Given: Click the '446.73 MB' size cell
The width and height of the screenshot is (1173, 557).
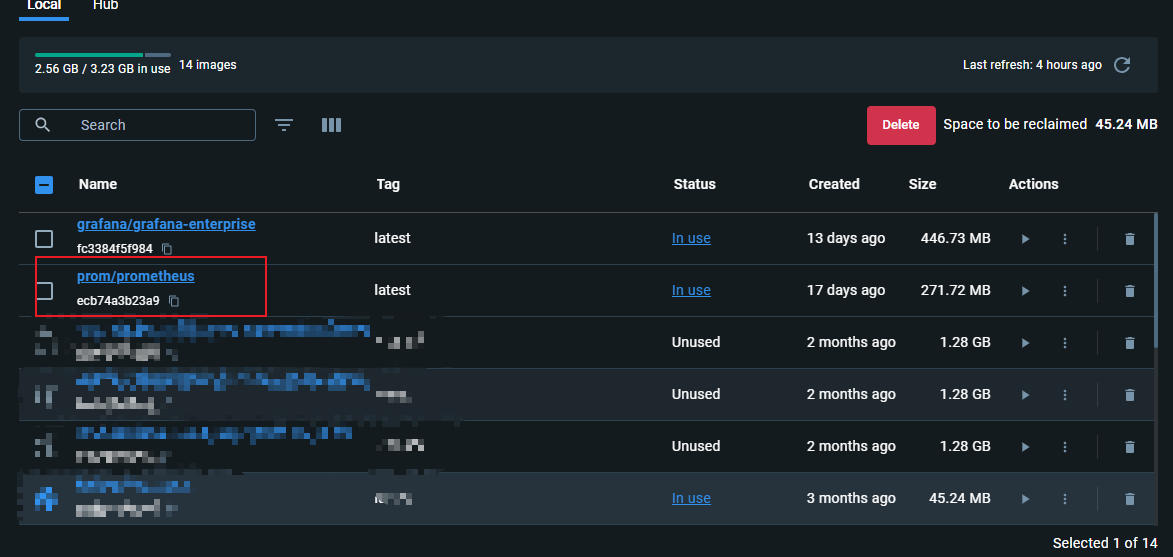Looking at the screenshot, I should 955,239.
